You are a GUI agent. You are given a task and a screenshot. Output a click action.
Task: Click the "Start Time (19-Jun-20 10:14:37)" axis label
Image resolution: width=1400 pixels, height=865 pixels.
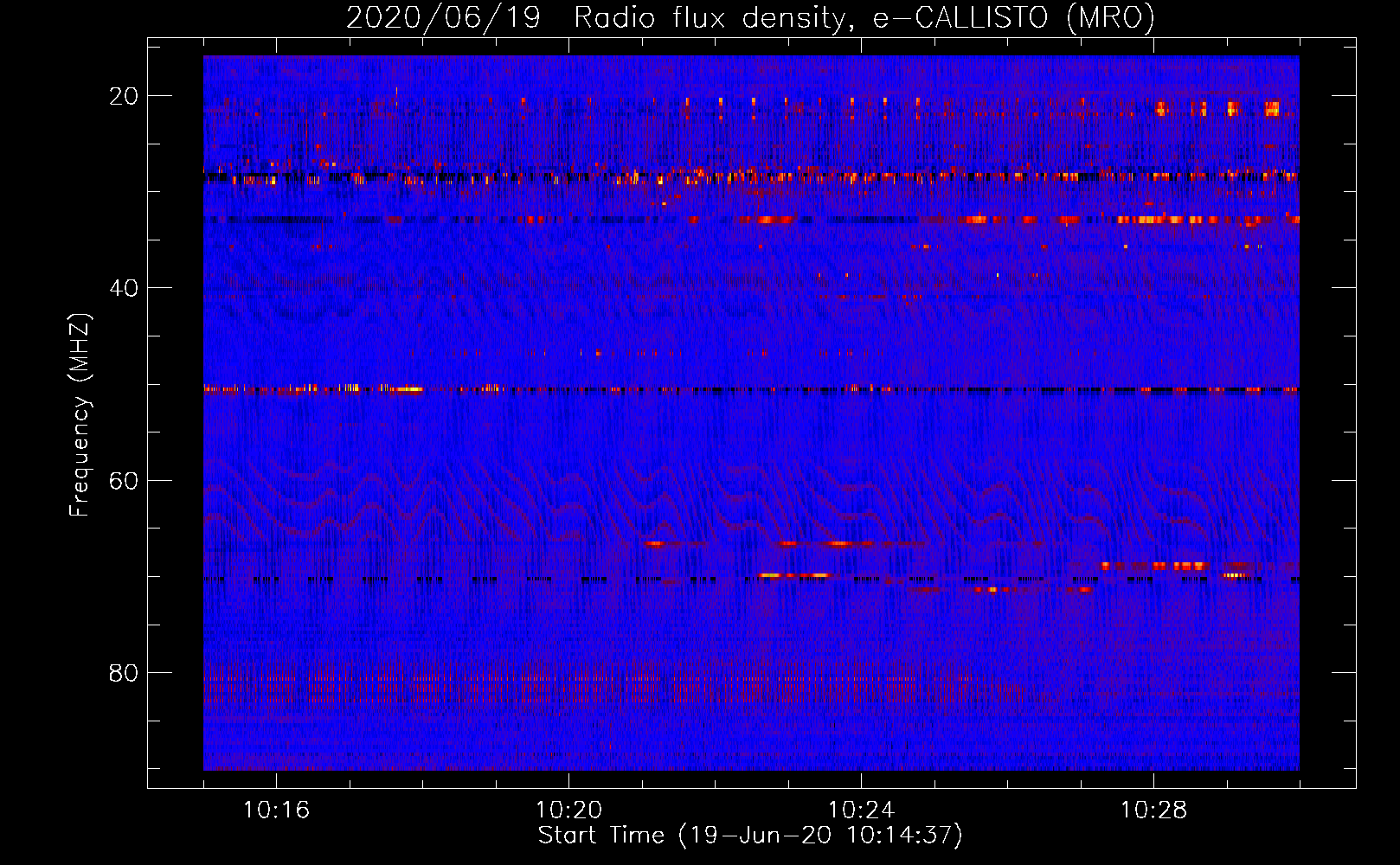(x=750, y=836)
